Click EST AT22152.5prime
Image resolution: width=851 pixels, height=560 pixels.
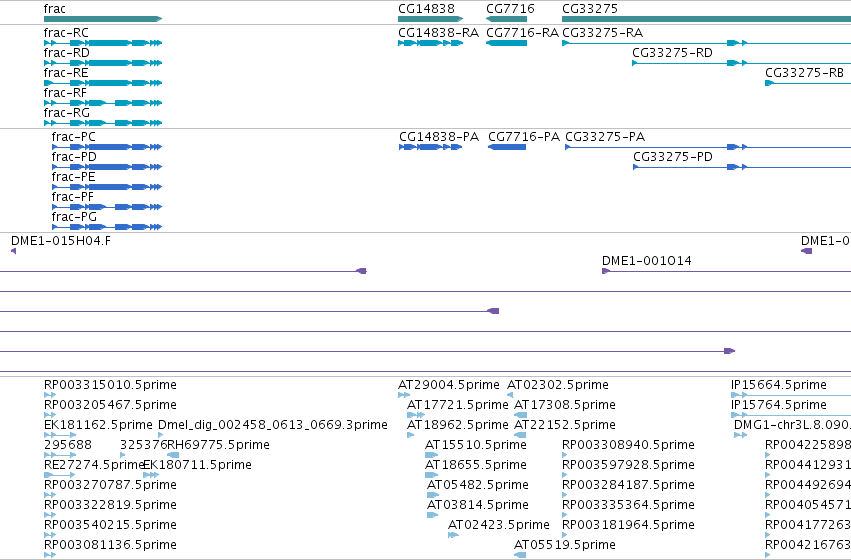[520, 435]
